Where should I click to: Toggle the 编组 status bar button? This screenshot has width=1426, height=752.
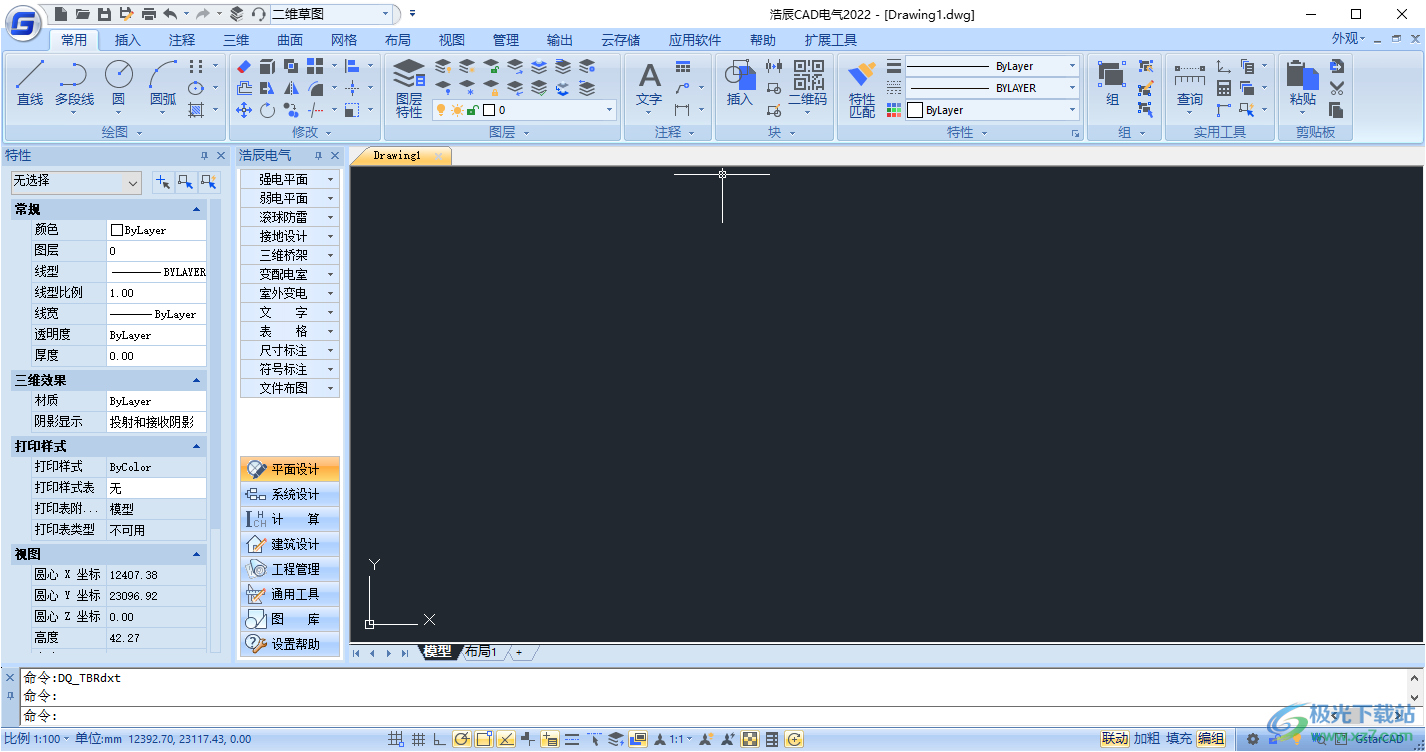[x=1211, y=739]
